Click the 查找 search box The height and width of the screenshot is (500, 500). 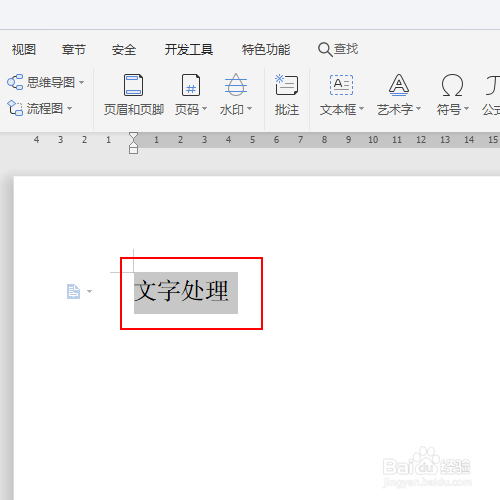[x=338, y=49]
